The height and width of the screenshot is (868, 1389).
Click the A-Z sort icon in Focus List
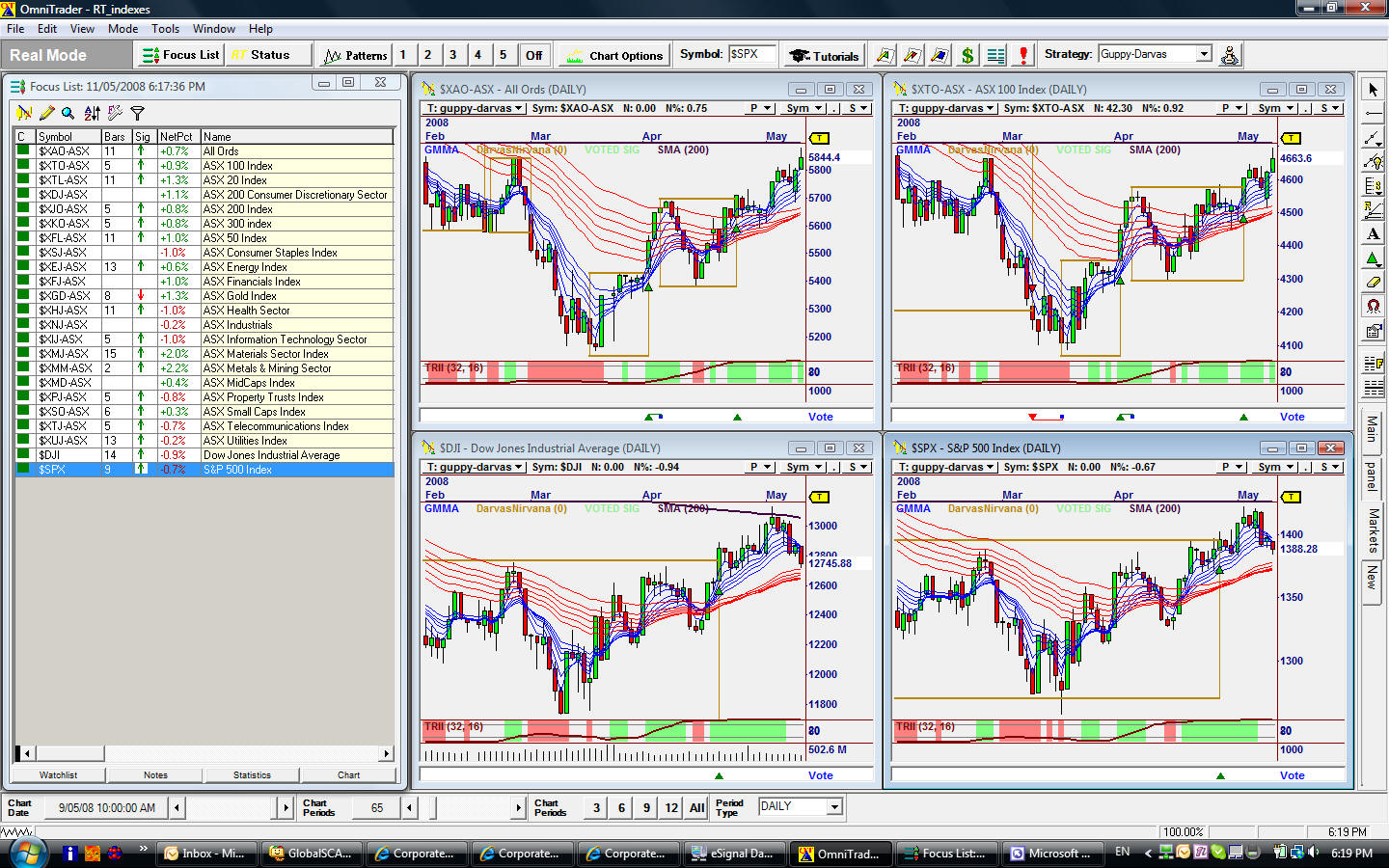[92, 113]
